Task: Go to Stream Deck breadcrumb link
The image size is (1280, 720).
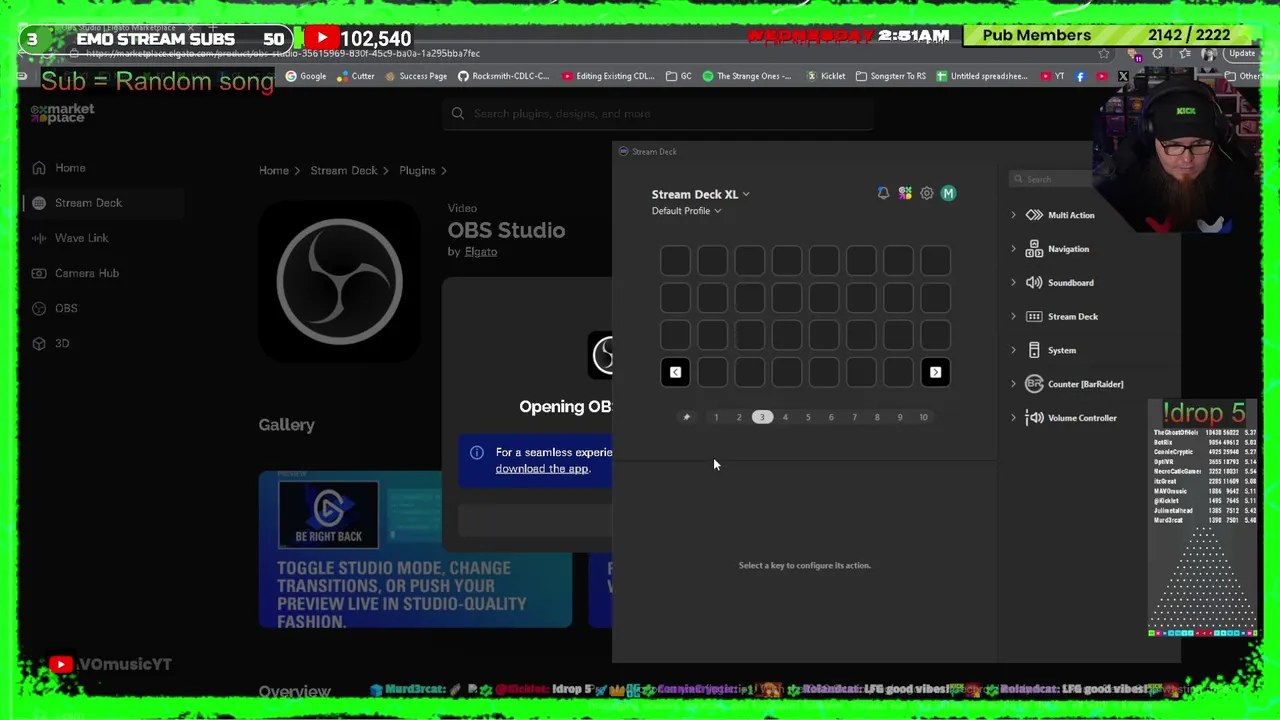Action: point(343,171)
